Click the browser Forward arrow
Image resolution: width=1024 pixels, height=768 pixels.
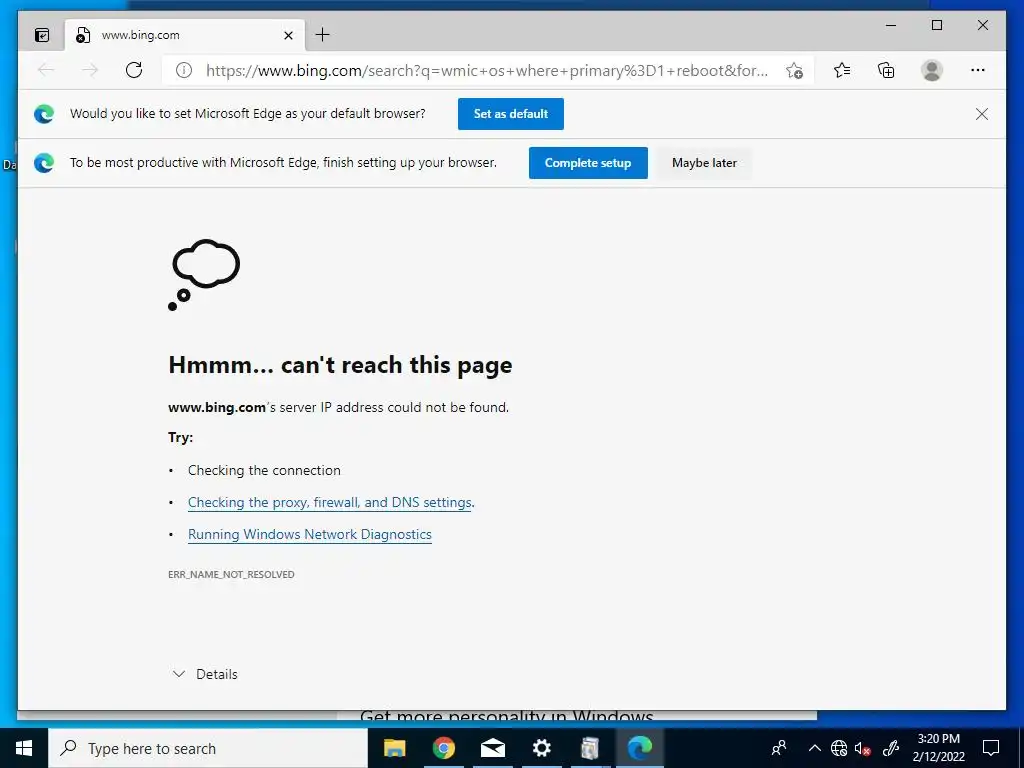point(90,70)
